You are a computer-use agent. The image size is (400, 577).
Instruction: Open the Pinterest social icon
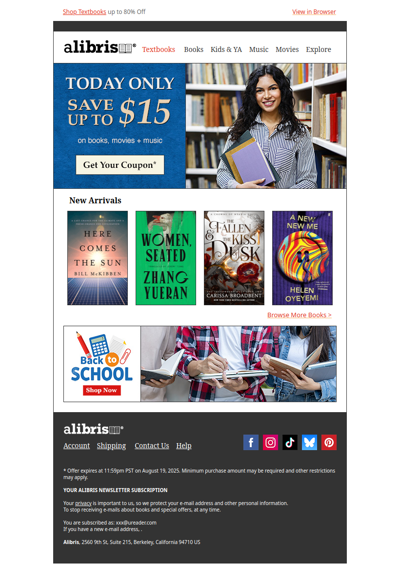tap(329, 442)
